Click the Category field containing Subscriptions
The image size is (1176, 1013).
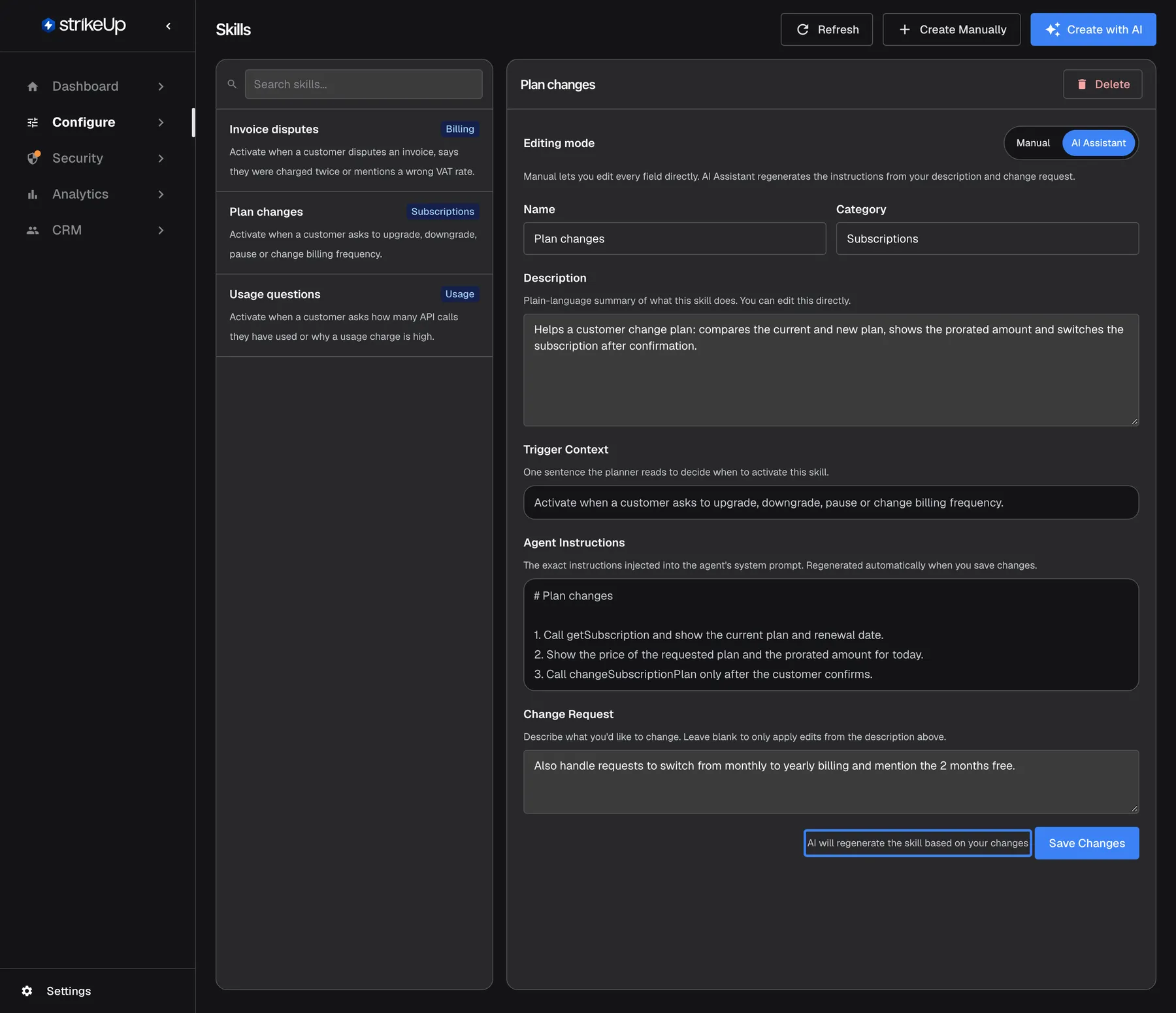click(987, 239)
